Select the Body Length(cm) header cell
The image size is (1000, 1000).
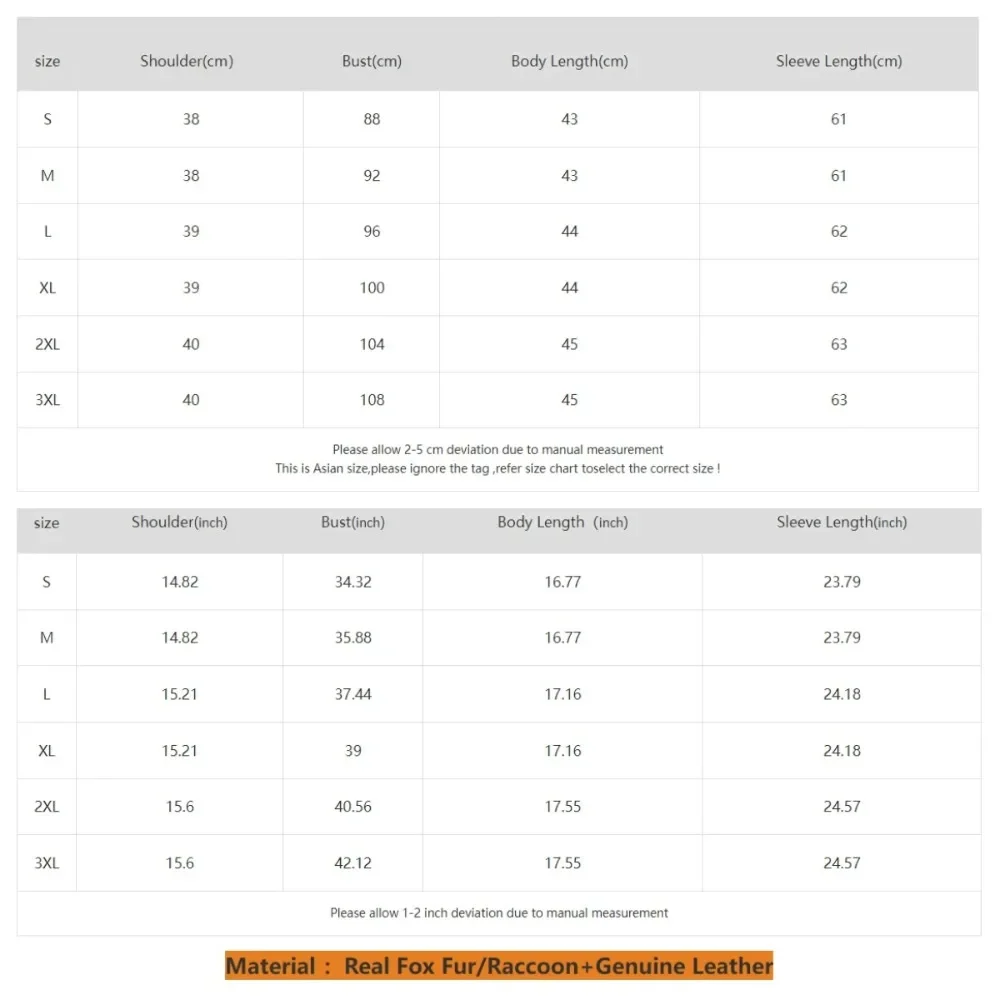point(569,61)
